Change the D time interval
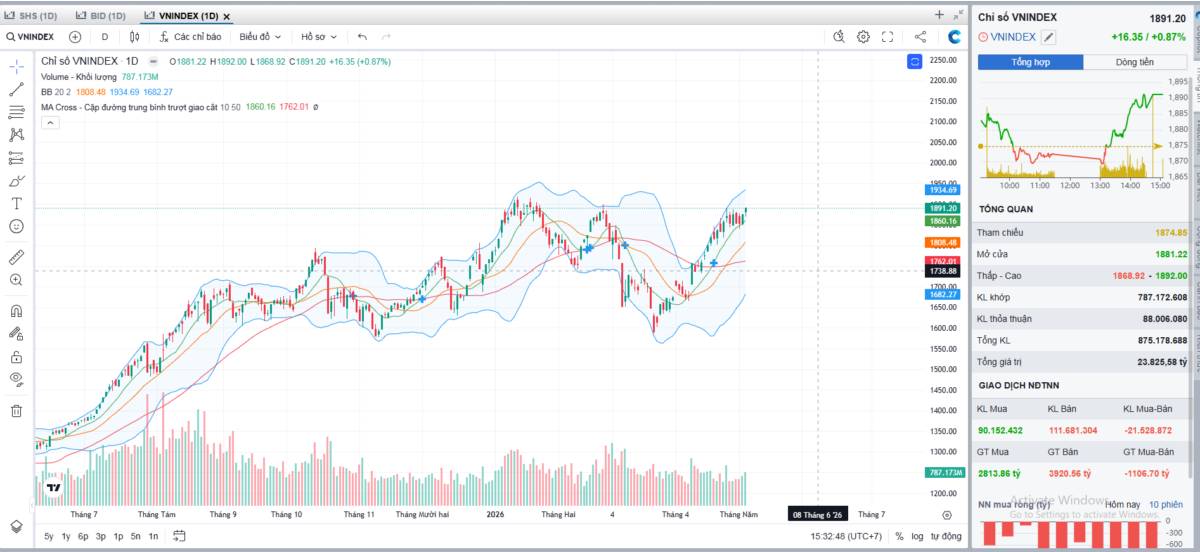Image resolution: width=1200 pixels, height=552 pixels. 104,37
